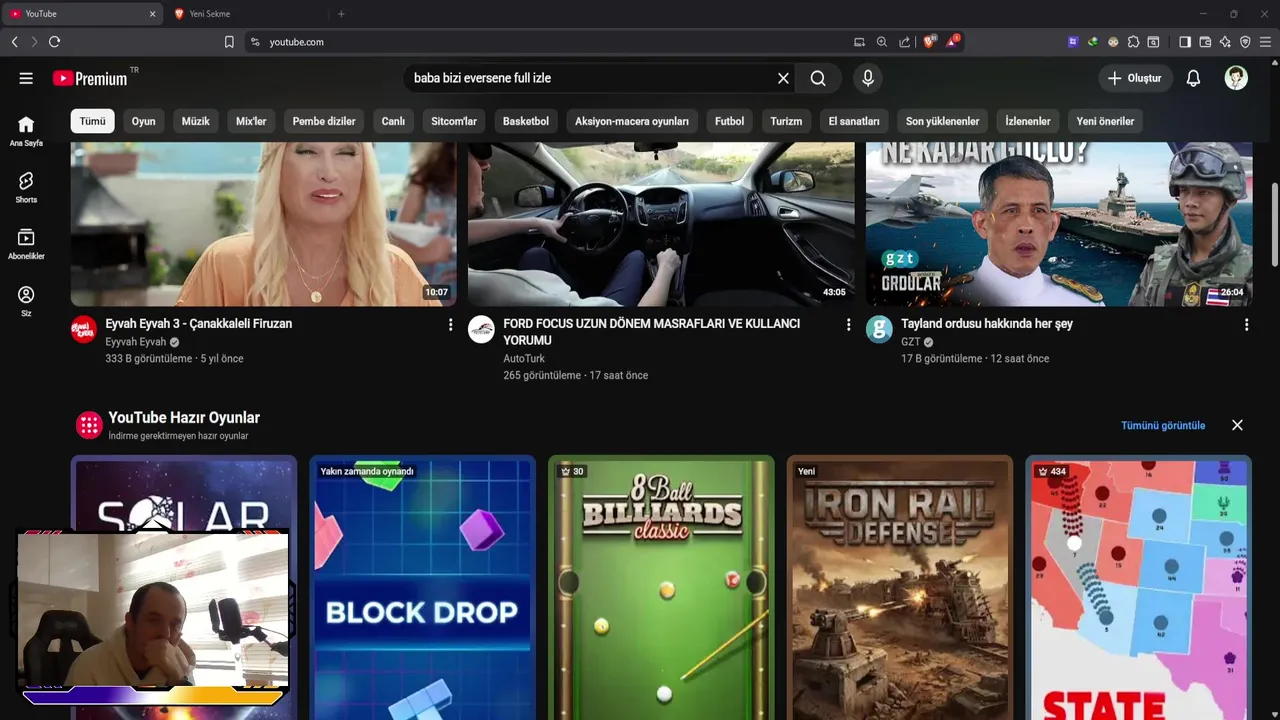Click the Eyvah Eyvah channel avatar

point(83,329)
